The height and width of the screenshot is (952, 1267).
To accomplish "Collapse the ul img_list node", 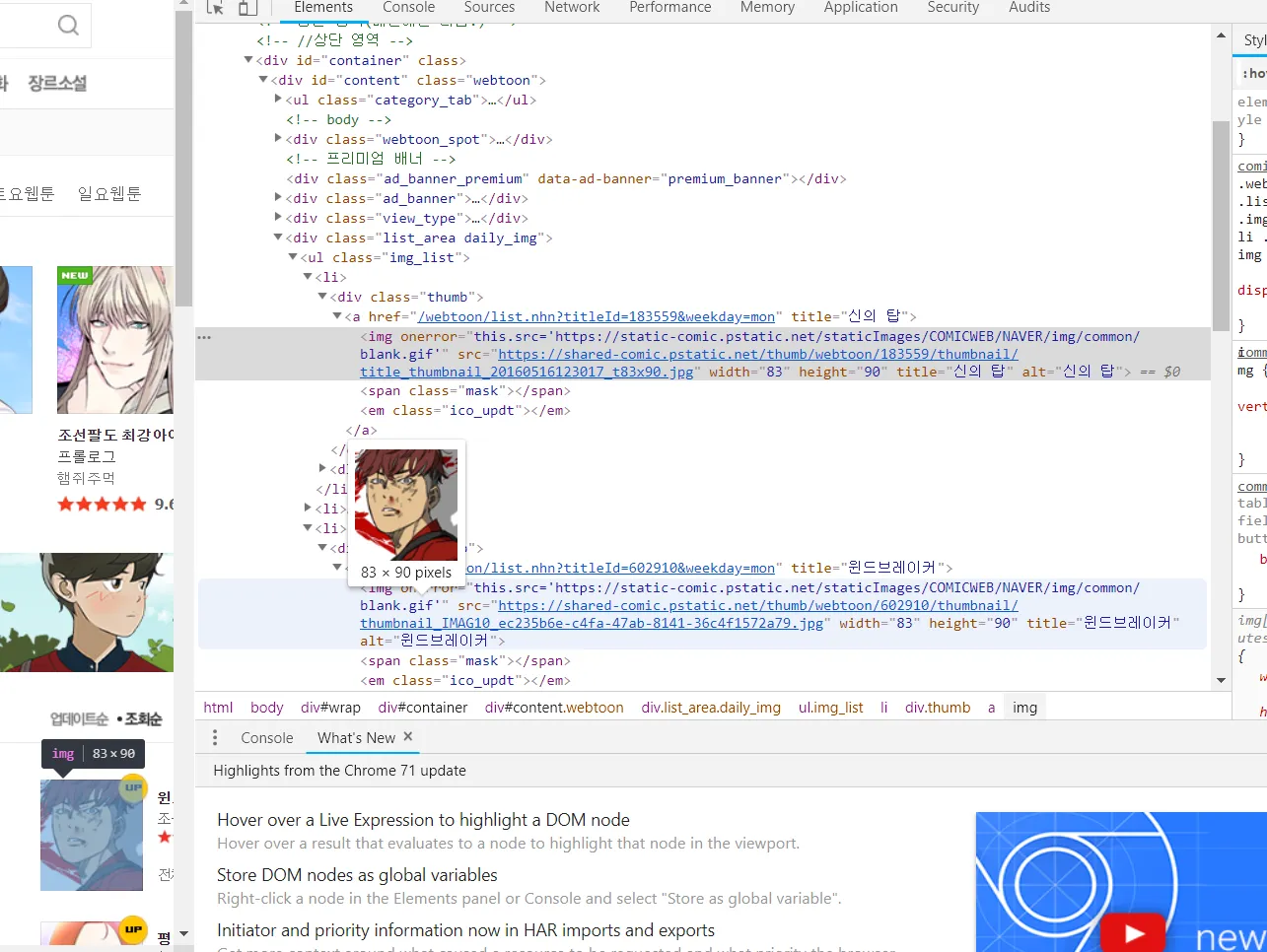I will point(293,257).
